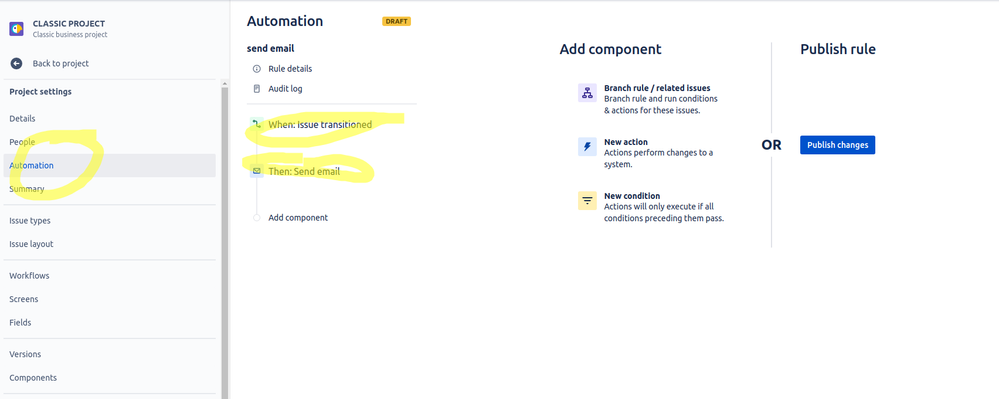The width and height of the screenshot is (999, 399).
Task: Click the New action lightning icon
Action: 587,147
